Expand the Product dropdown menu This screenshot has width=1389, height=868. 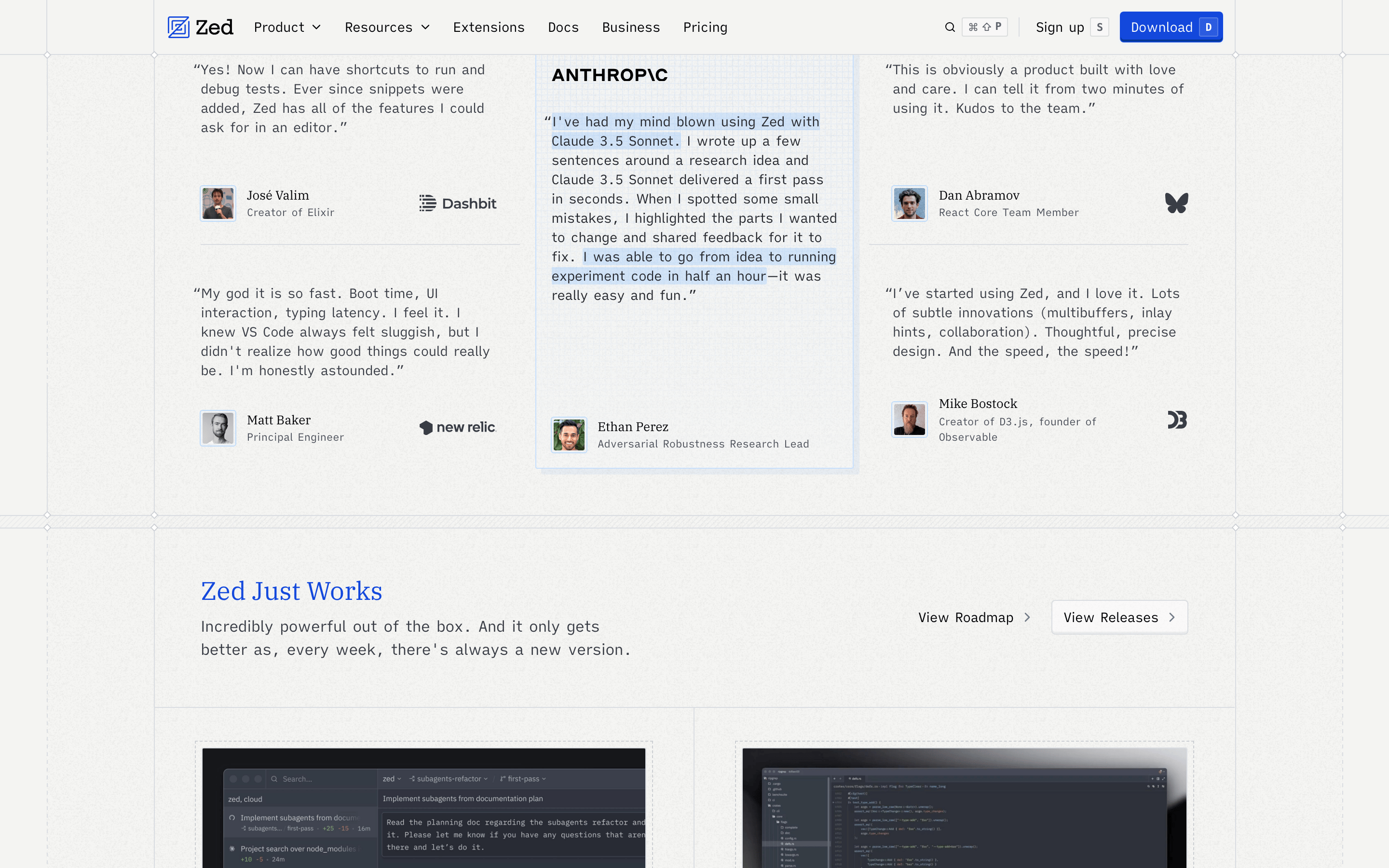point(287,27)
